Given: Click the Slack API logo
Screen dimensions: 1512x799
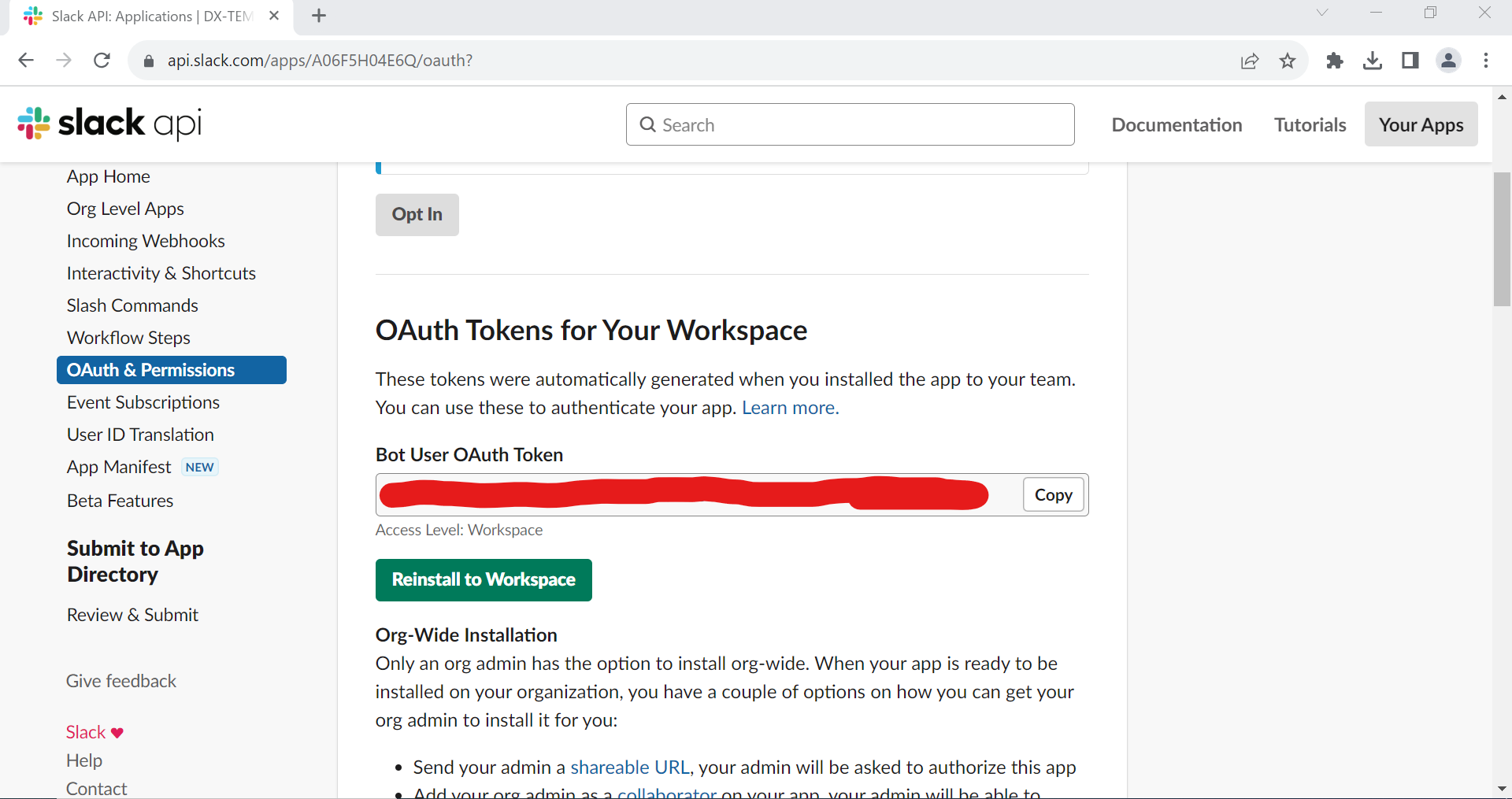Looking at the screenshot, I should click(109, 124).
